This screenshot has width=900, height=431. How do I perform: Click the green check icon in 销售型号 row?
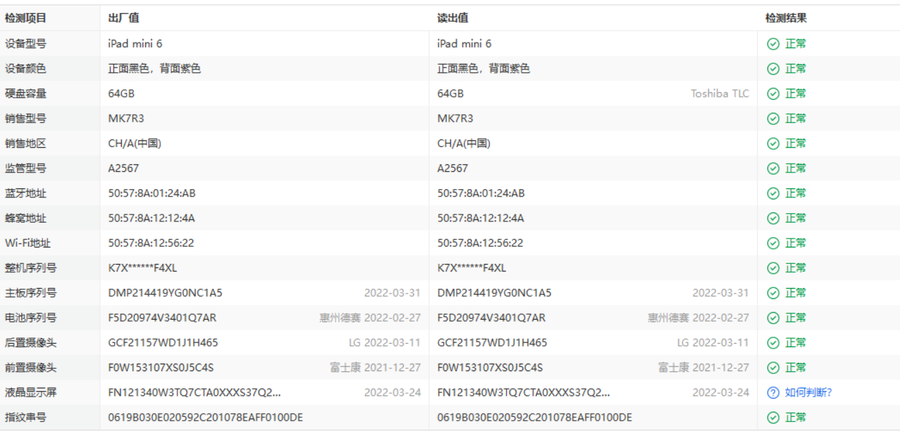click(773, 119)
